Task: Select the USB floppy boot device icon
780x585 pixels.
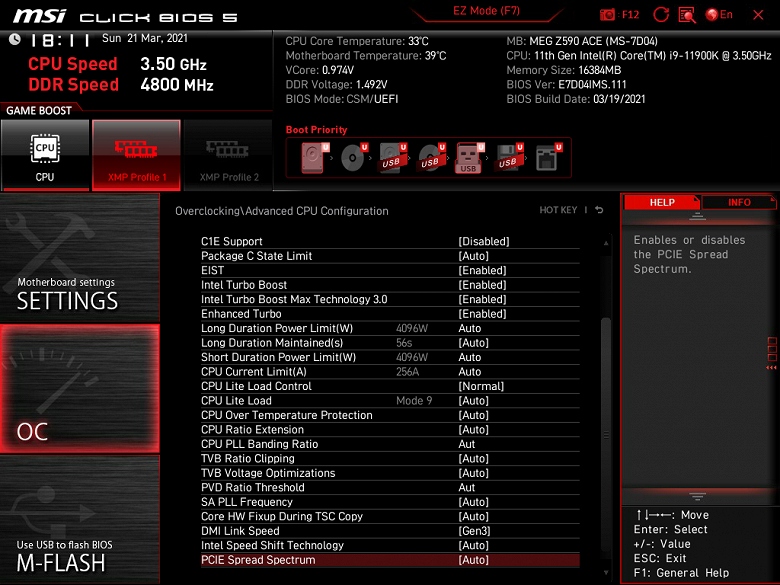Action: point(508,158)
